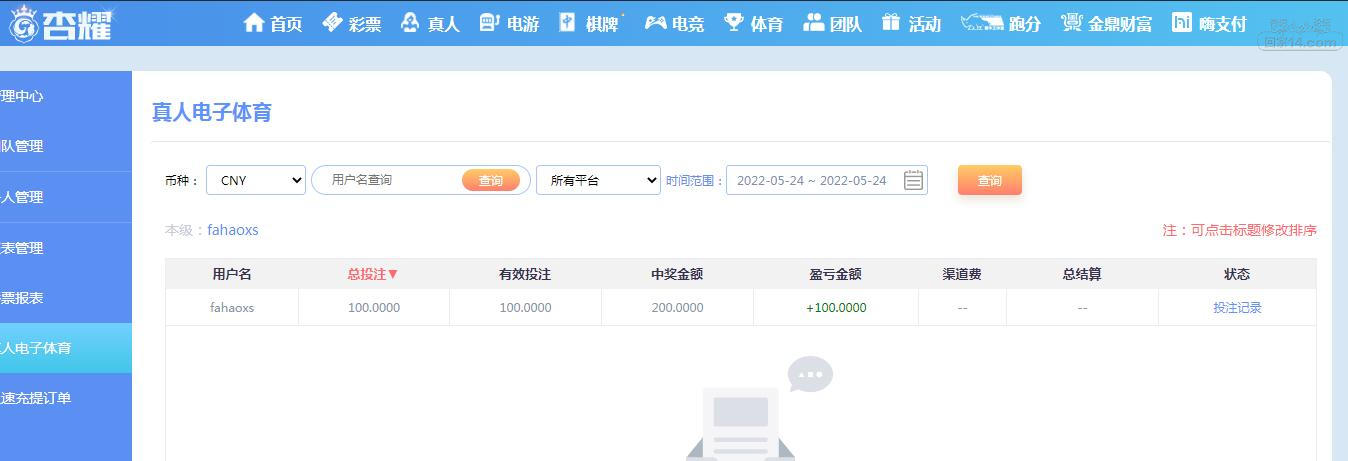This screenshot has height=461, width=1348.
Task: Click the +100.0000 profit value
Action: pyautogui.click(x=836, y=308)
